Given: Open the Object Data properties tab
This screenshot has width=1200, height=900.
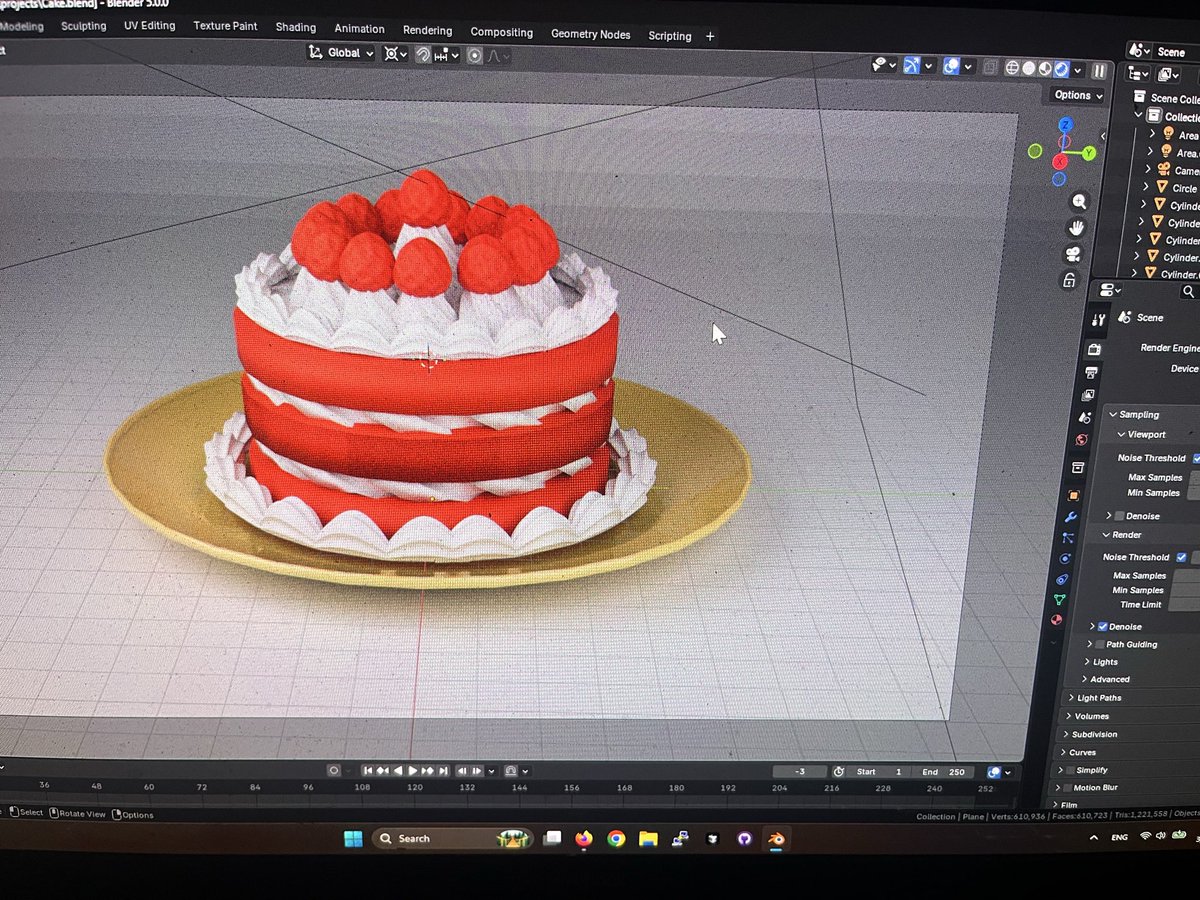Looking at the screenshot, I should coord(1059,599).
